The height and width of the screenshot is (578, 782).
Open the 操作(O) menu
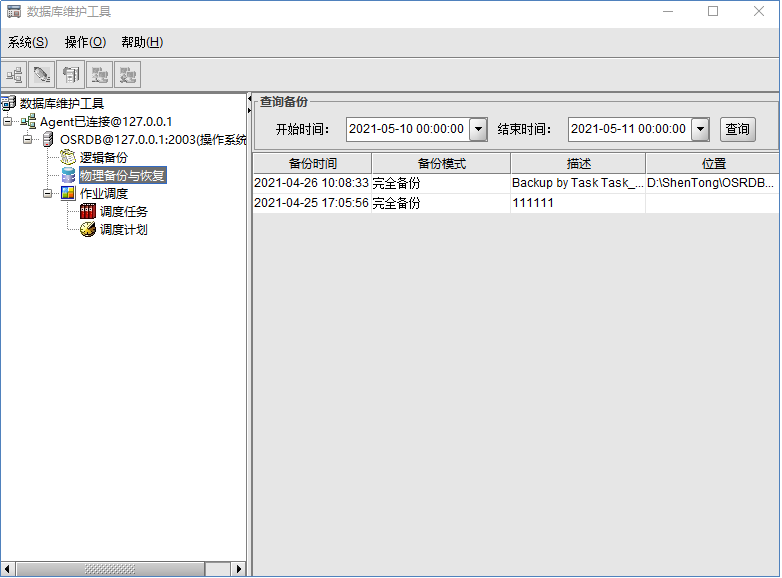click(85, 42)
